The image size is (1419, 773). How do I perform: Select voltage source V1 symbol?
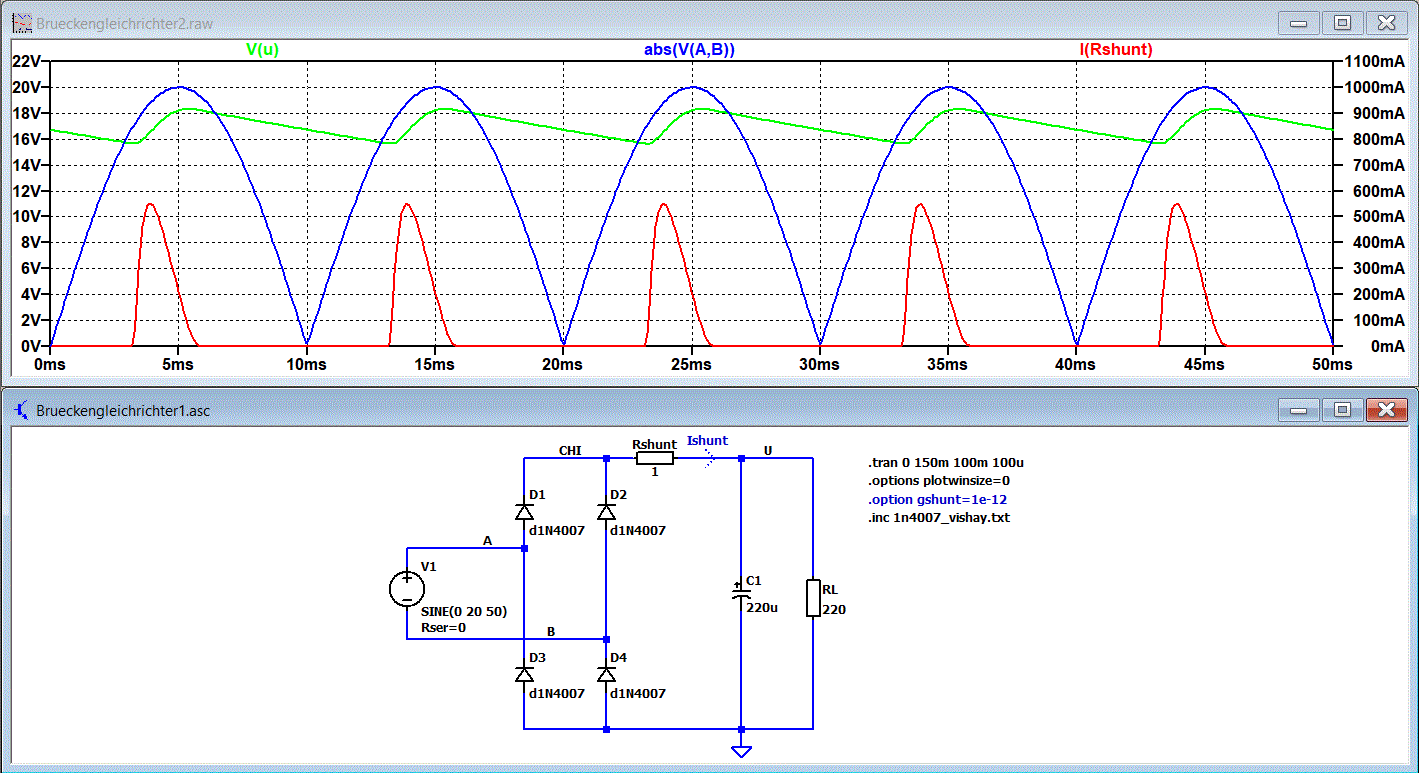407,588
